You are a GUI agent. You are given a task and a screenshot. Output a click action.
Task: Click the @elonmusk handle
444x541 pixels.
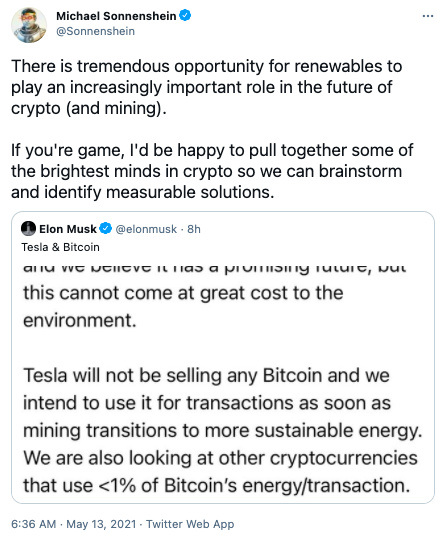(146, 229)
